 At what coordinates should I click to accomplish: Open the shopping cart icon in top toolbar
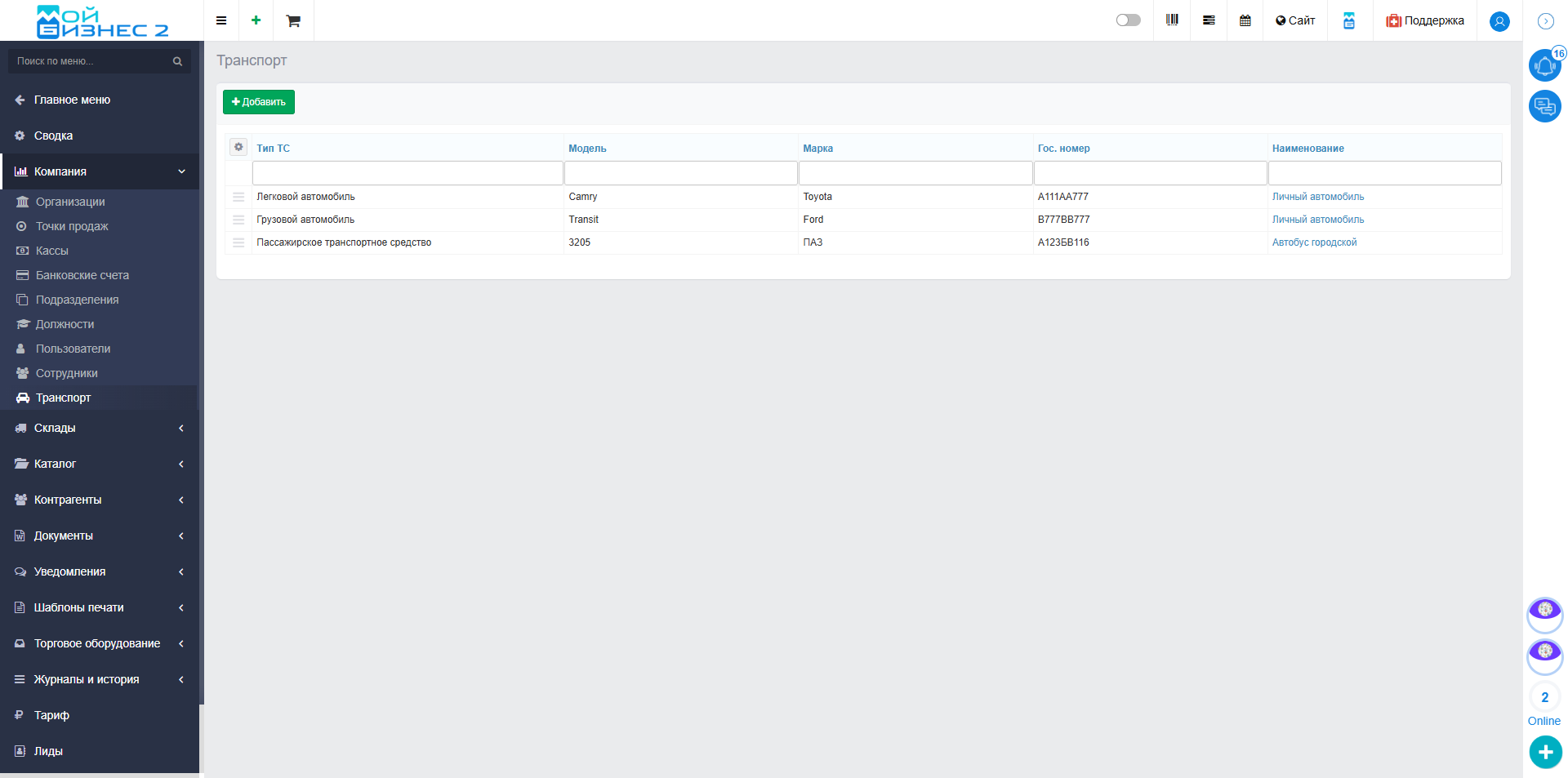click(293, 20)
